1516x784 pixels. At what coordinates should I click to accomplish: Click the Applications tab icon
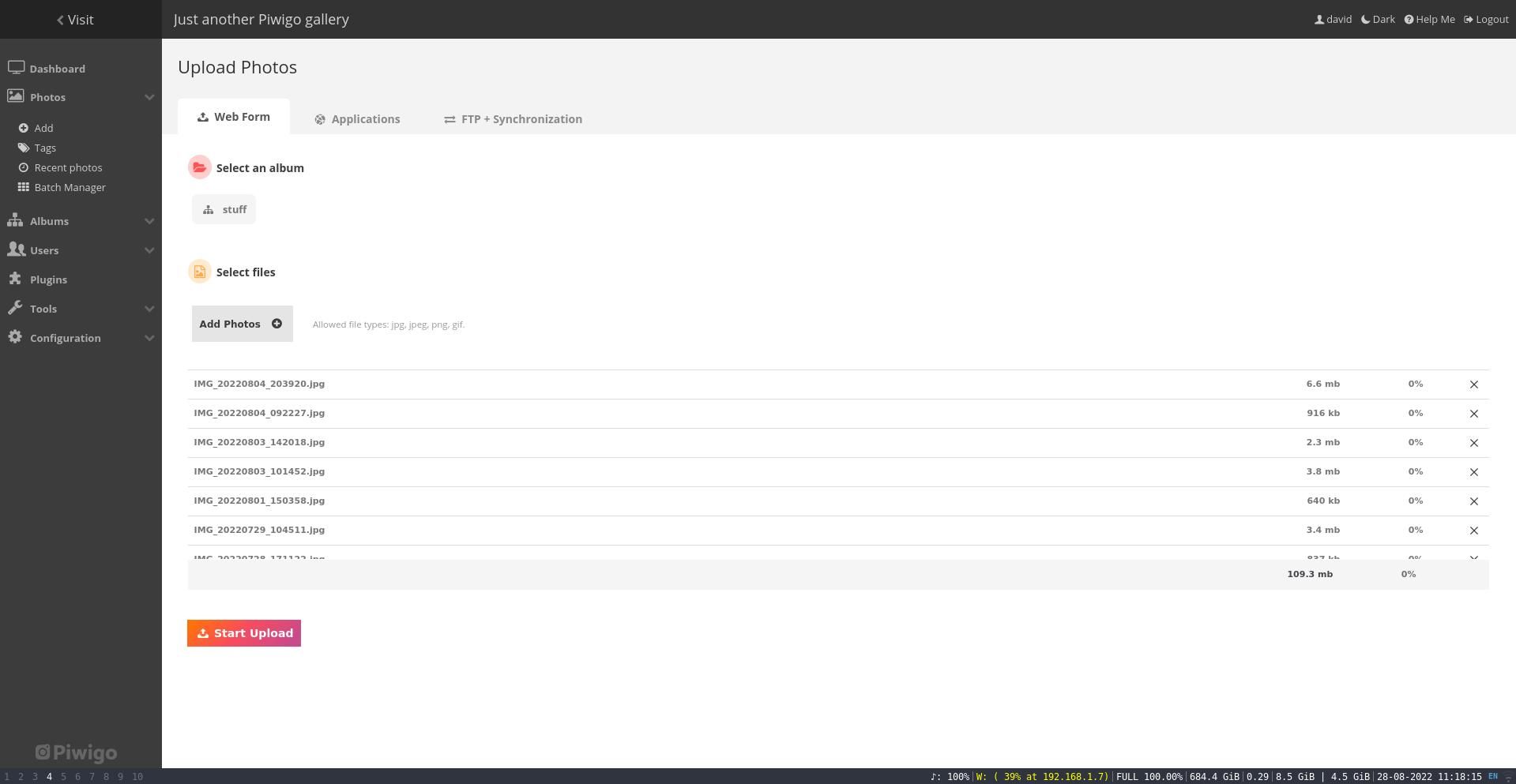320,119
